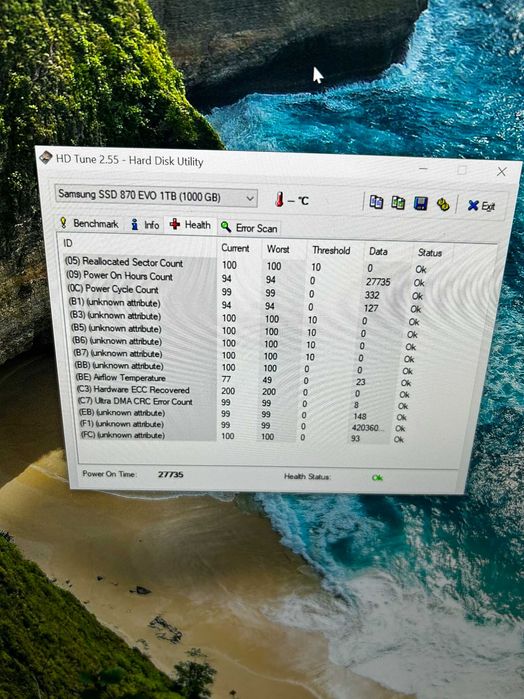Click the copy info to clipboard icon
This screenshot has height=699, width=524.
pos(376,202)
